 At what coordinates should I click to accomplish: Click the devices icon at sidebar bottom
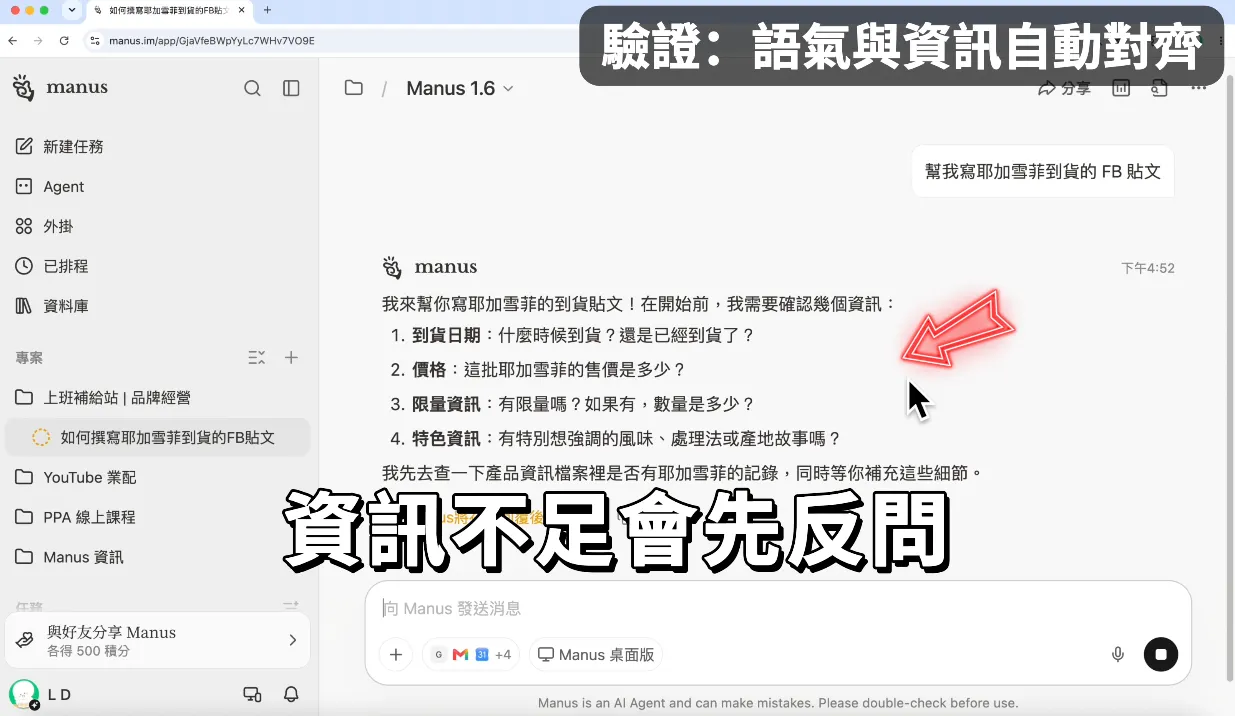click(253, 694)
